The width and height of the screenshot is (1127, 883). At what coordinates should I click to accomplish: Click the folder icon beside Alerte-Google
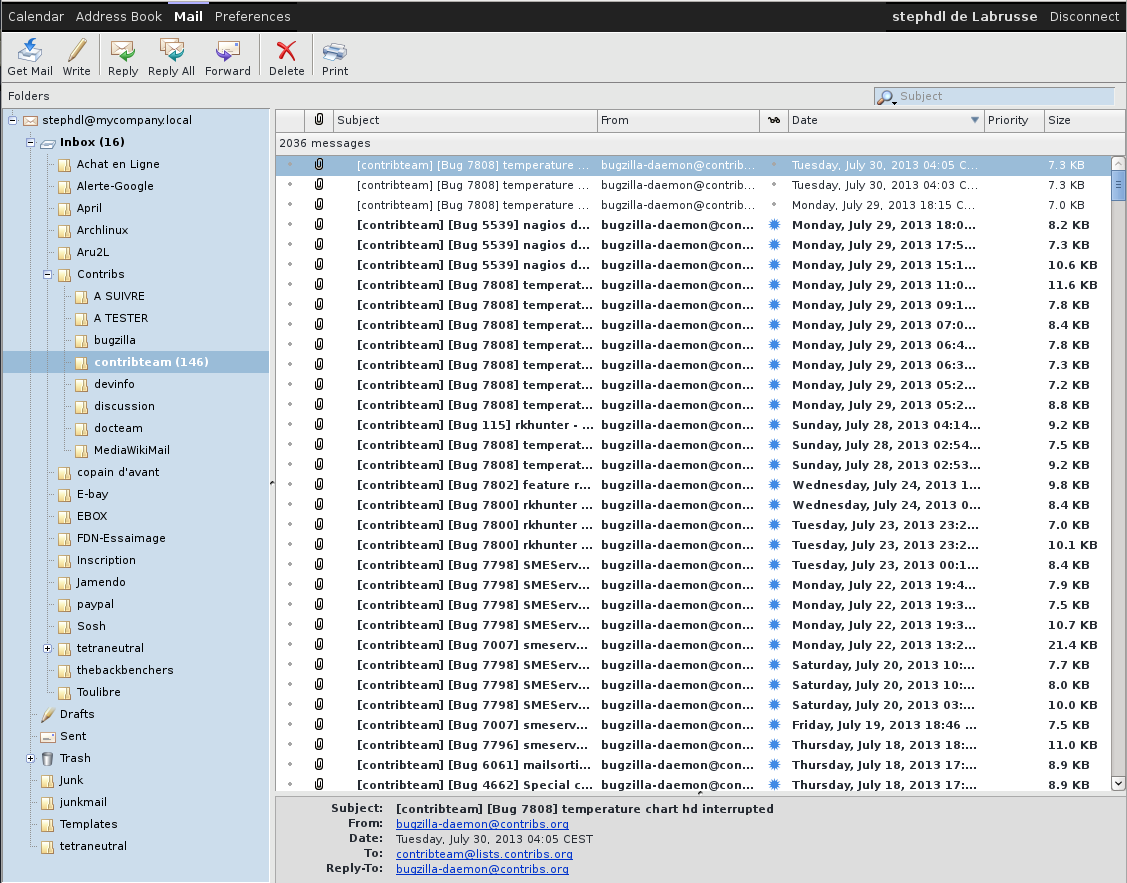point(65,187)
